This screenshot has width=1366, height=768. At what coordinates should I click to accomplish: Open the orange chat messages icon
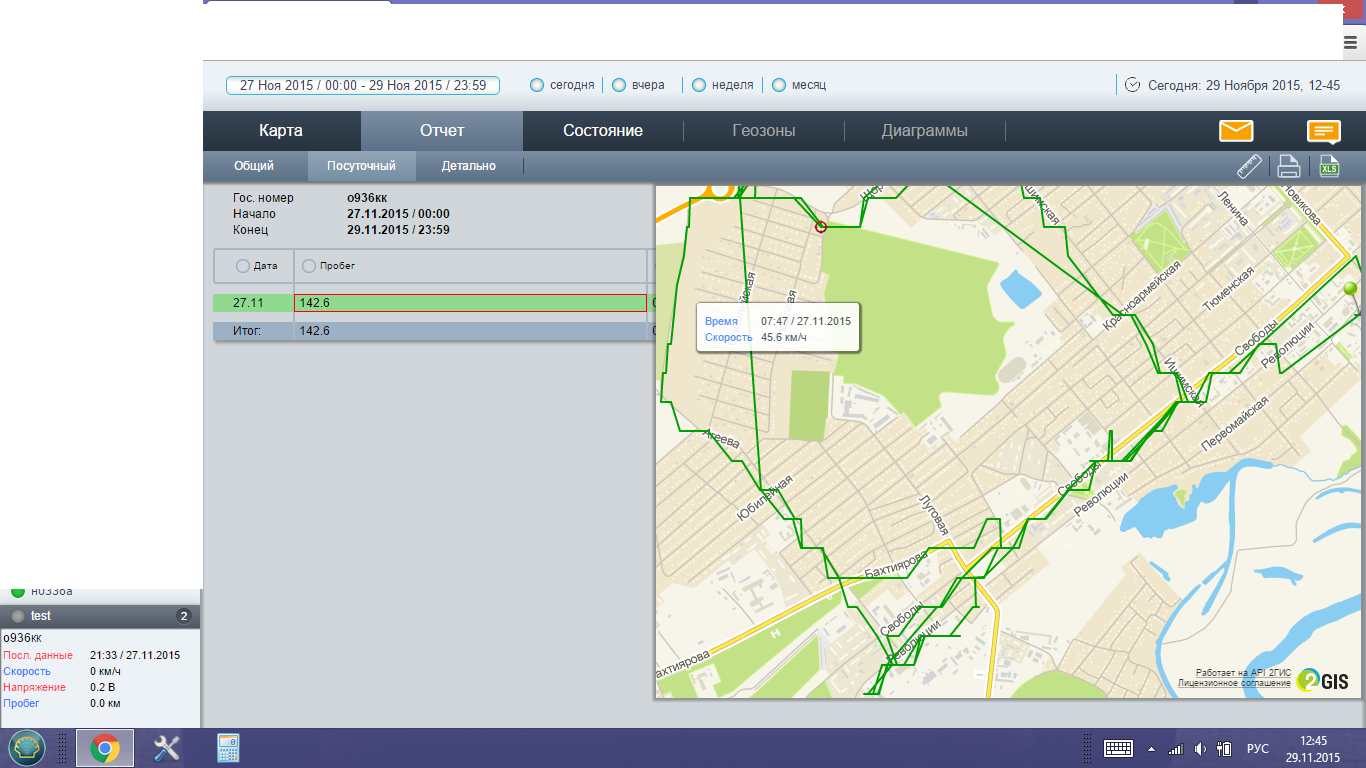(1323, 131)
